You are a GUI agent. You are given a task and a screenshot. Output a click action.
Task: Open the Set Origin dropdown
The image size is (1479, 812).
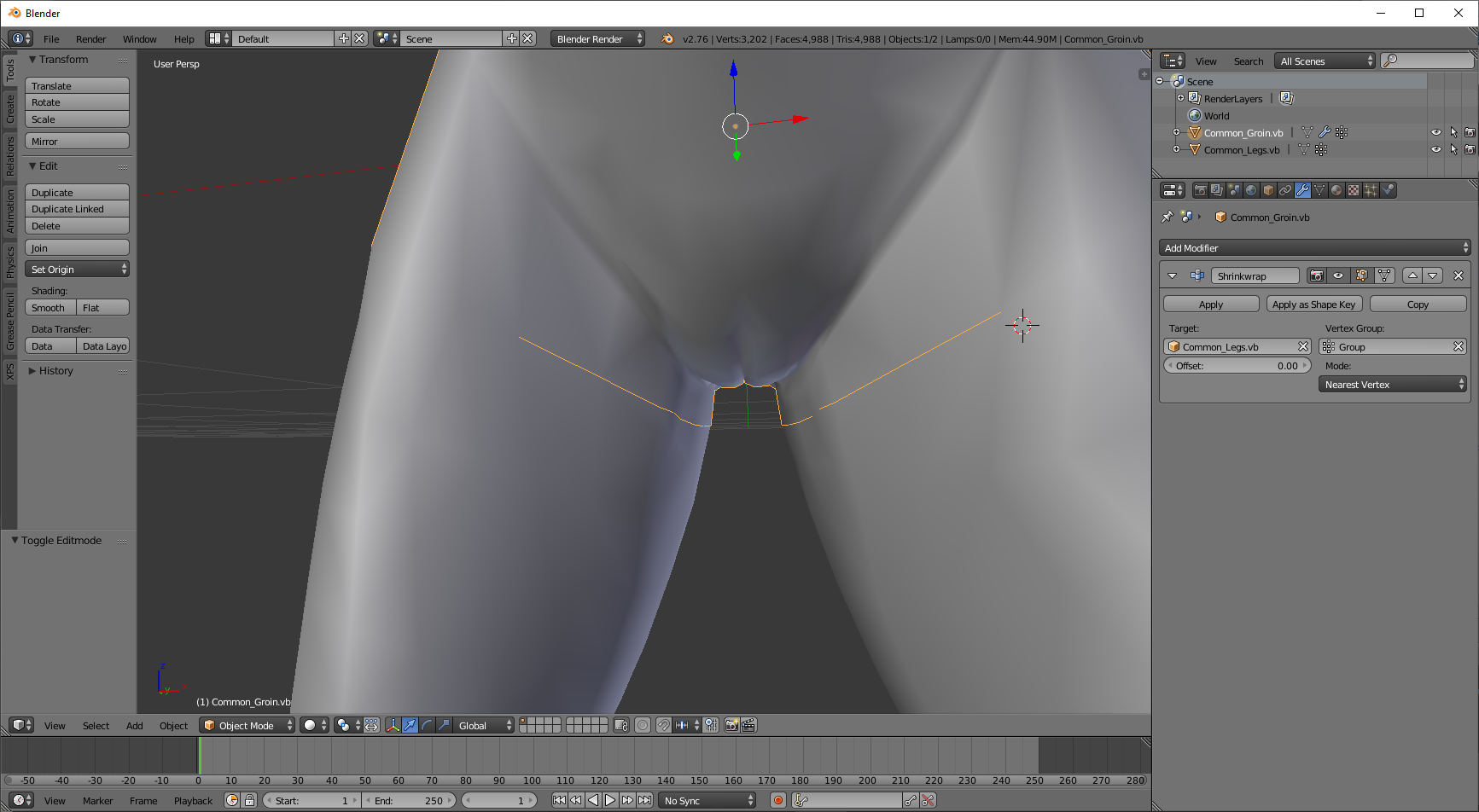77,269
